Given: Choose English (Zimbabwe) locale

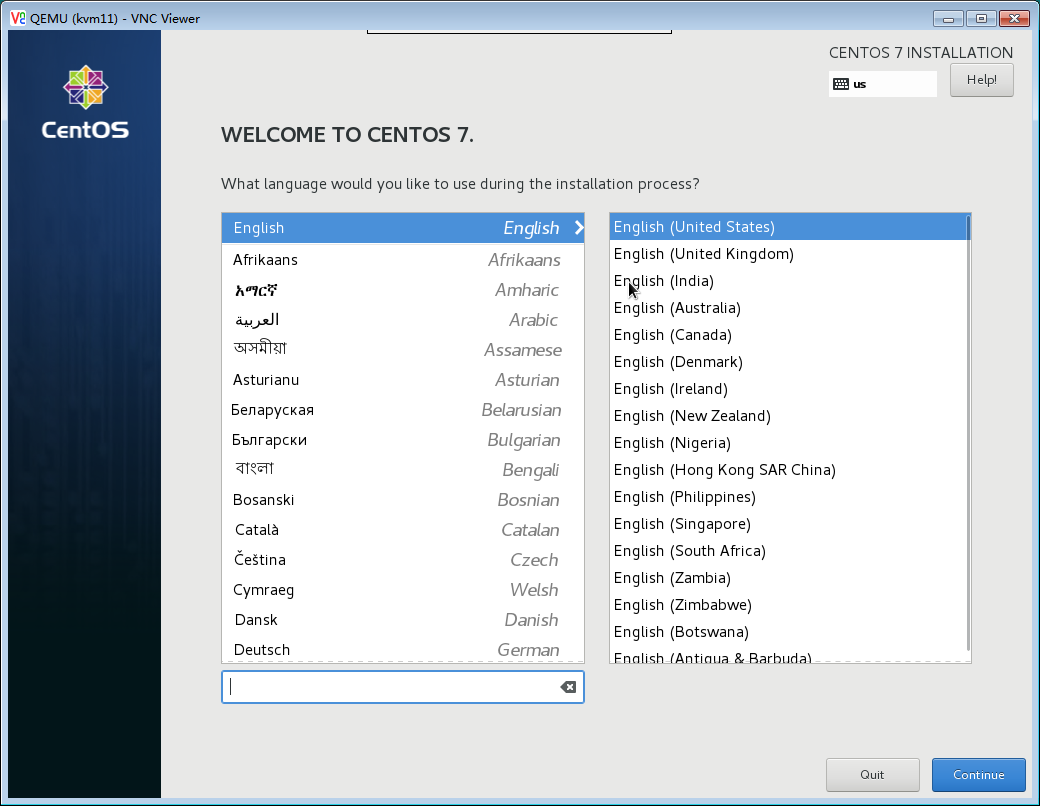Looking at the screenshot, I should click(788, 605).
